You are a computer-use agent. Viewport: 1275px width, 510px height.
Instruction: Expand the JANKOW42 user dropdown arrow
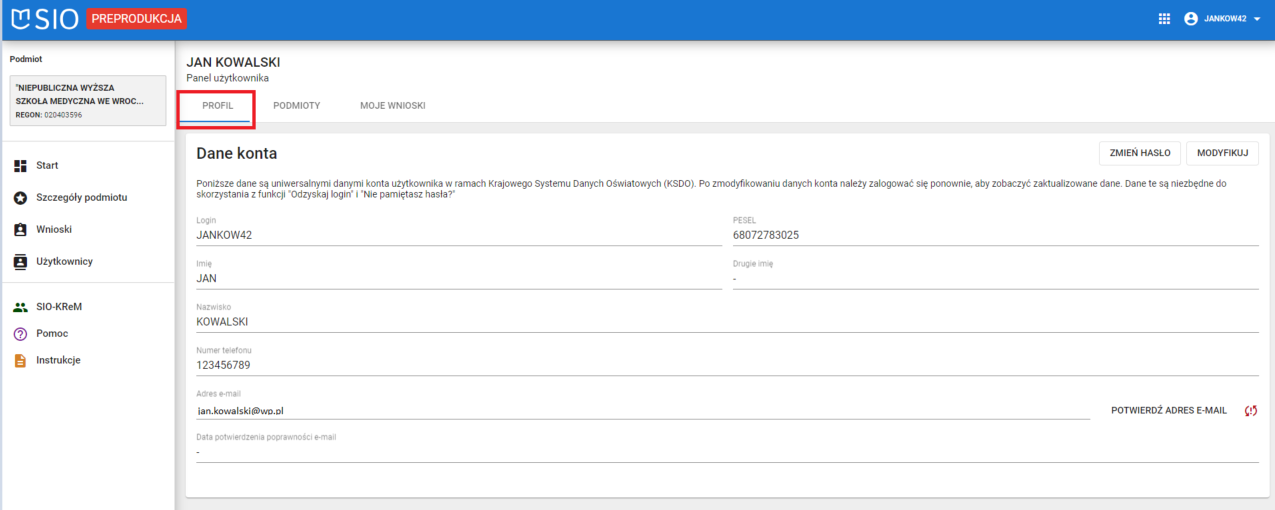pos(1257,19)
